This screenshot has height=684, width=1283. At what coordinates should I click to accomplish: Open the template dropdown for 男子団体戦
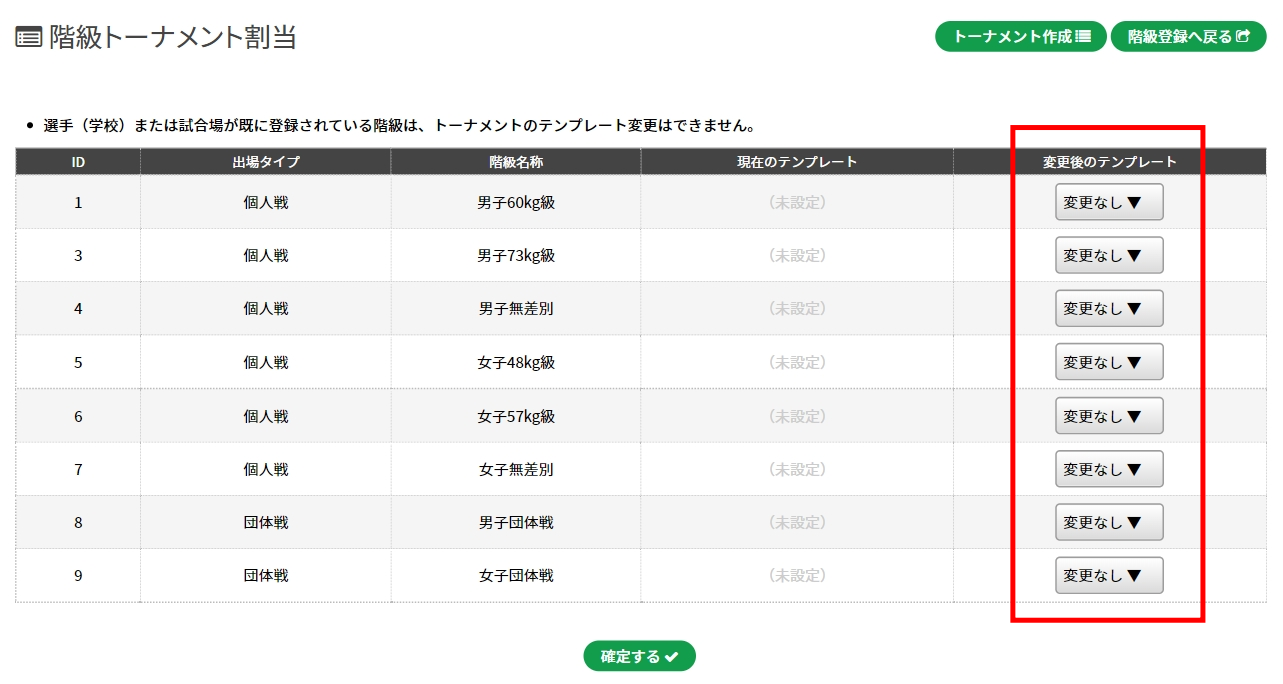pos(1109,522)
